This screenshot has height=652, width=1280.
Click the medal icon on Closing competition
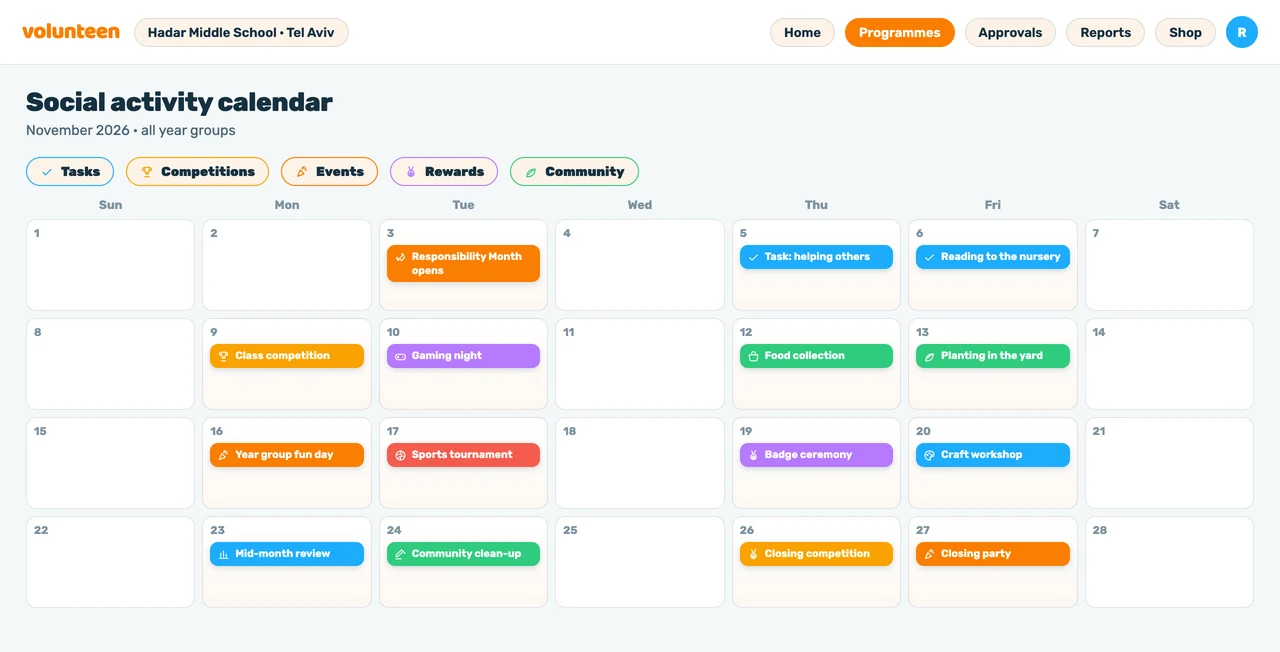pos(754,554)
